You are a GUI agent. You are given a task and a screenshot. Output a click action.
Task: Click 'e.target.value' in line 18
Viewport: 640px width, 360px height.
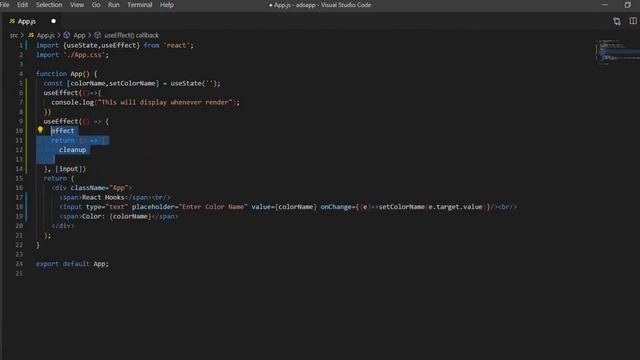point(455,207)
